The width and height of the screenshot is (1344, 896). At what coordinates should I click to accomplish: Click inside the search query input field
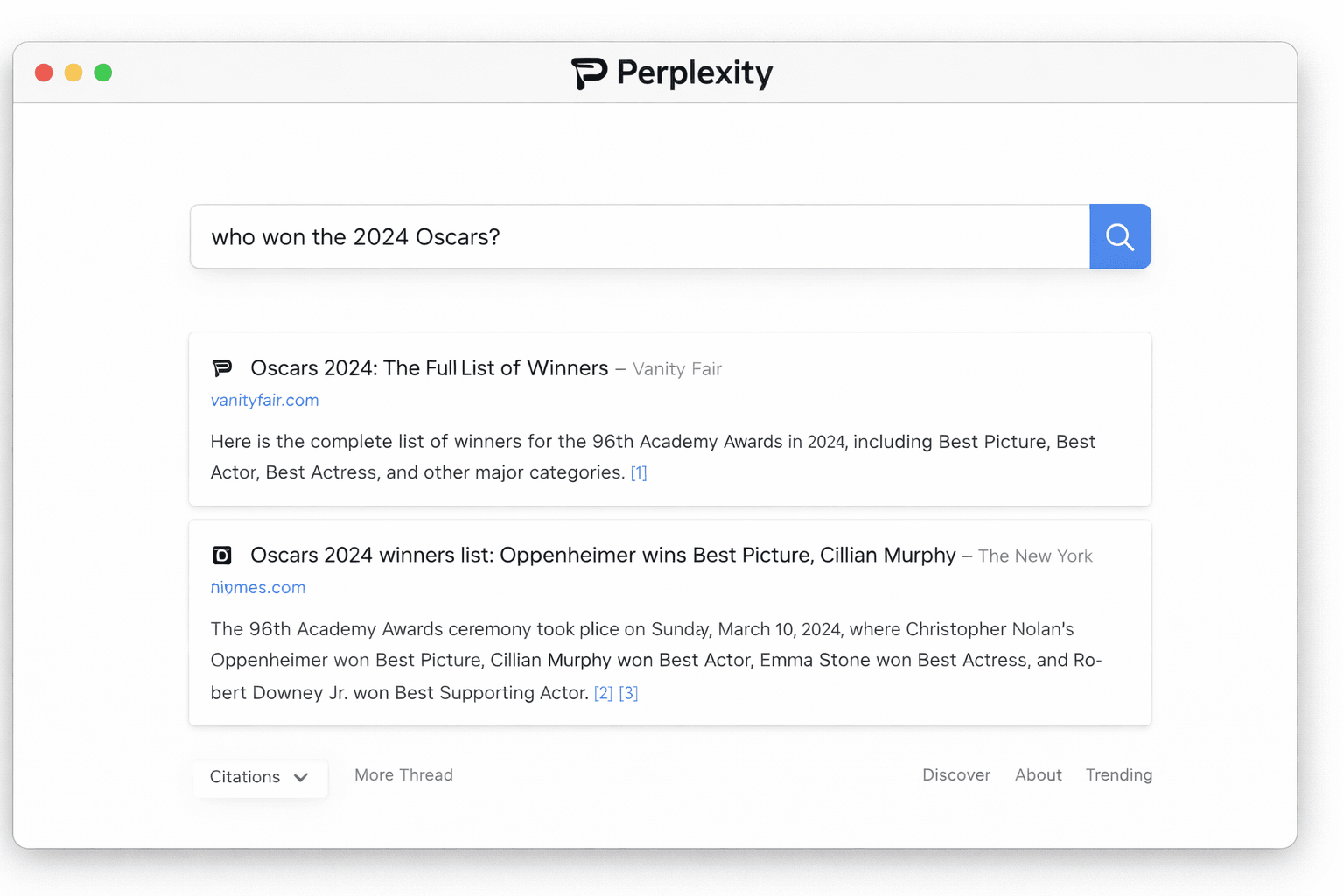[x=612, y=236]
